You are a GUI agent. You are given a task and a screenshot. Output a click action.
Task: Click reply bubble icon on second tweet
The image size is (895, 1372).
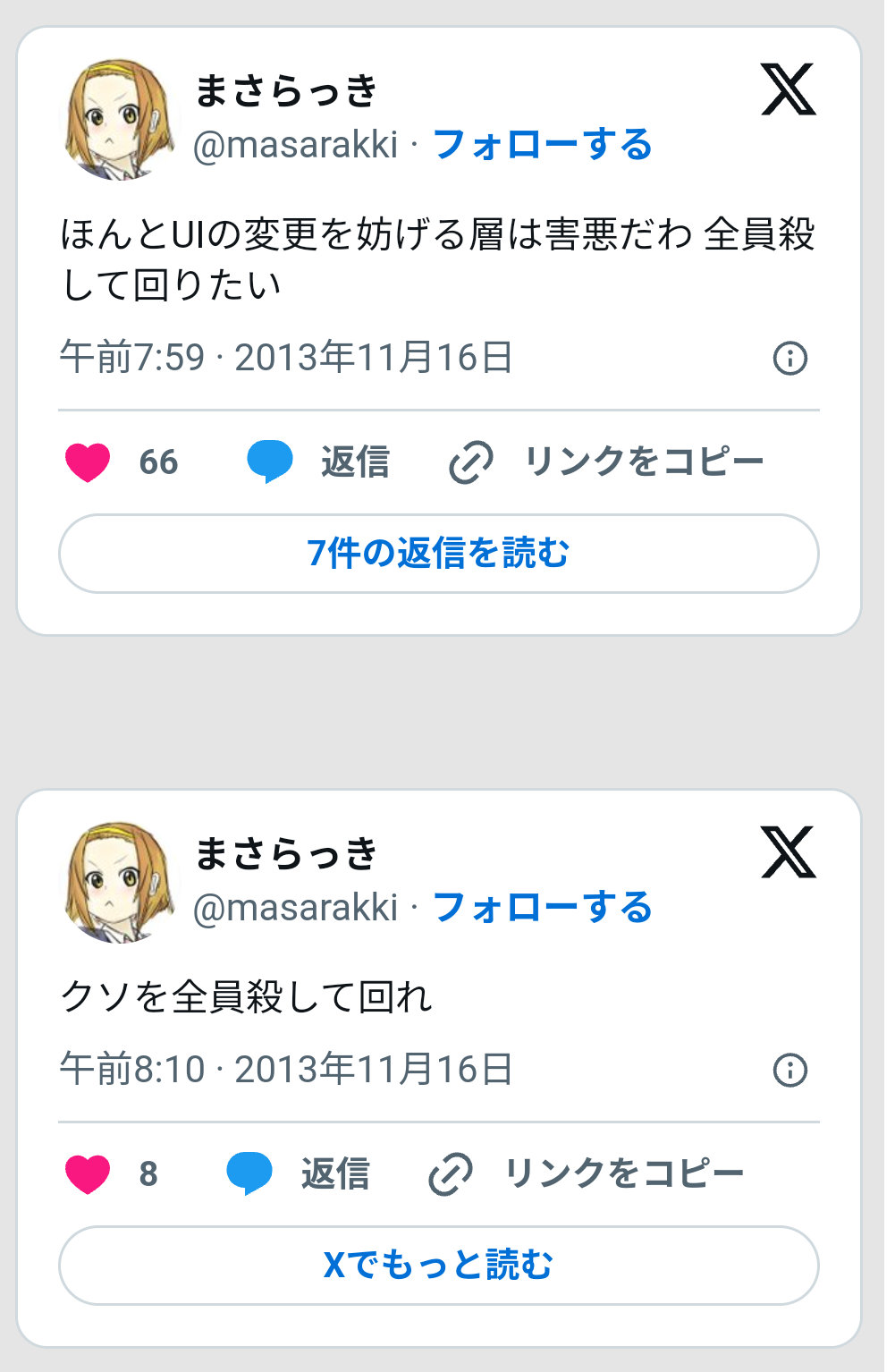pyautogui.click(x=249, y=1173)
